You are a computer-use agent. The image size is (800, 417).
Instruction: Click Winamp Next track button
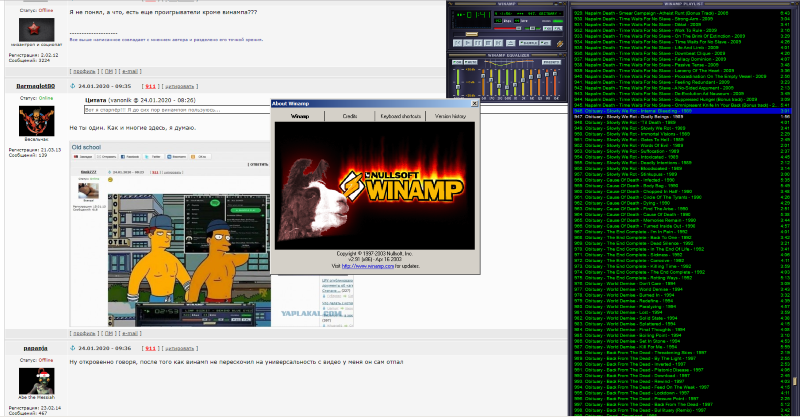click(498, 43)
